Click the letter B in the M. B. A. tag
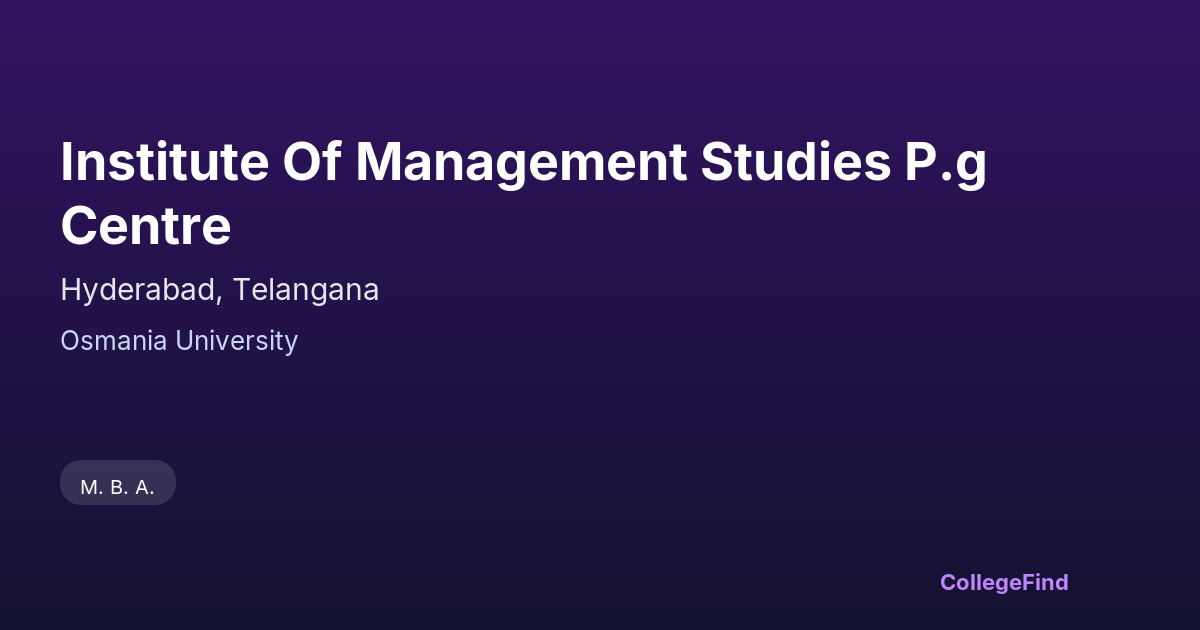The width and height of the screenshot is (1200, 630). [116, 487]
